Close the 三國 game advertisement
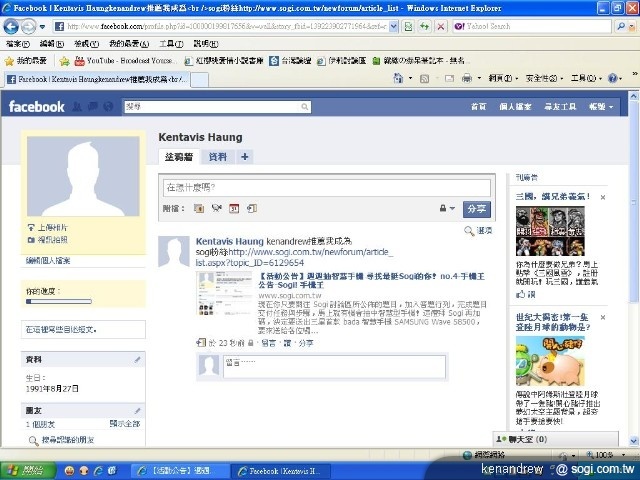Image resolution: width=640 pixels, height=480 pixels. (x=602, y=198)
